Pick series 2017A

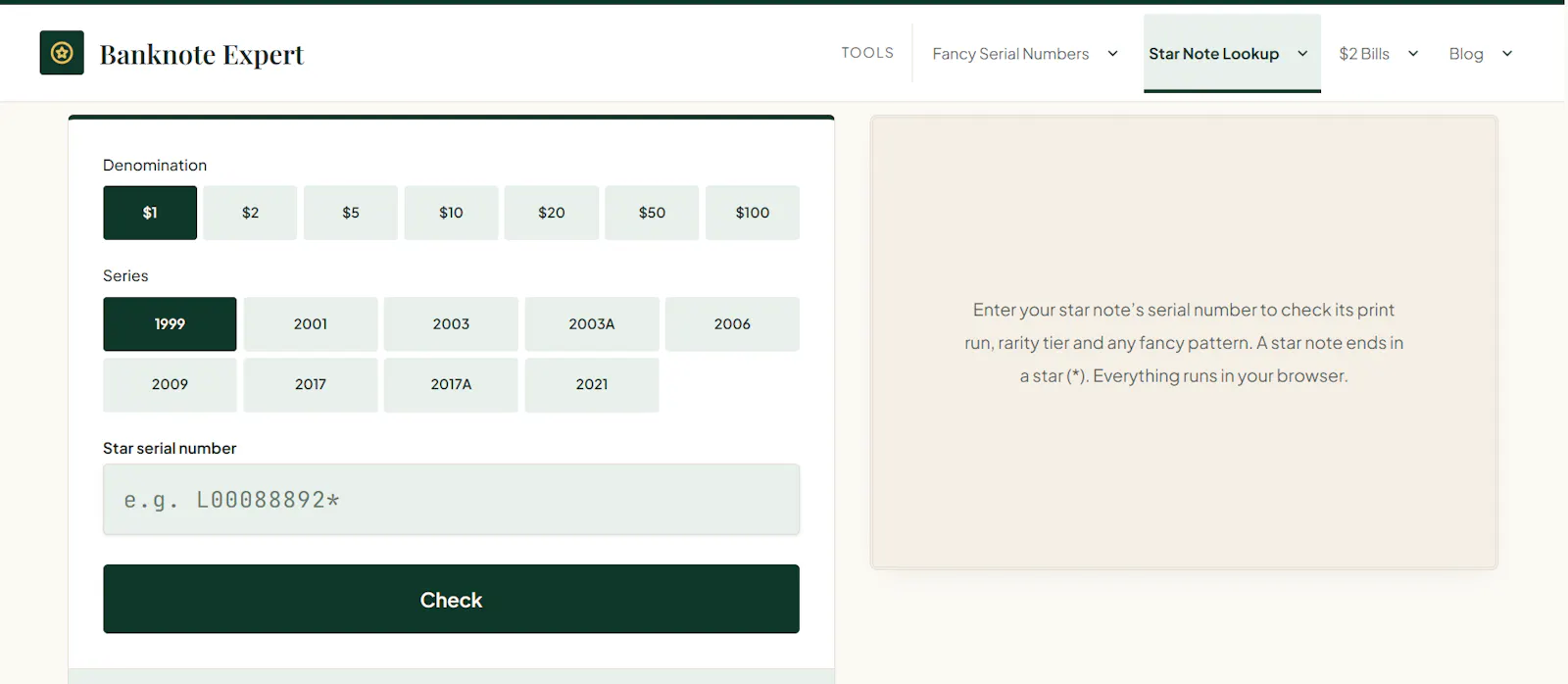pyautogui.click(x=451, y=385)
